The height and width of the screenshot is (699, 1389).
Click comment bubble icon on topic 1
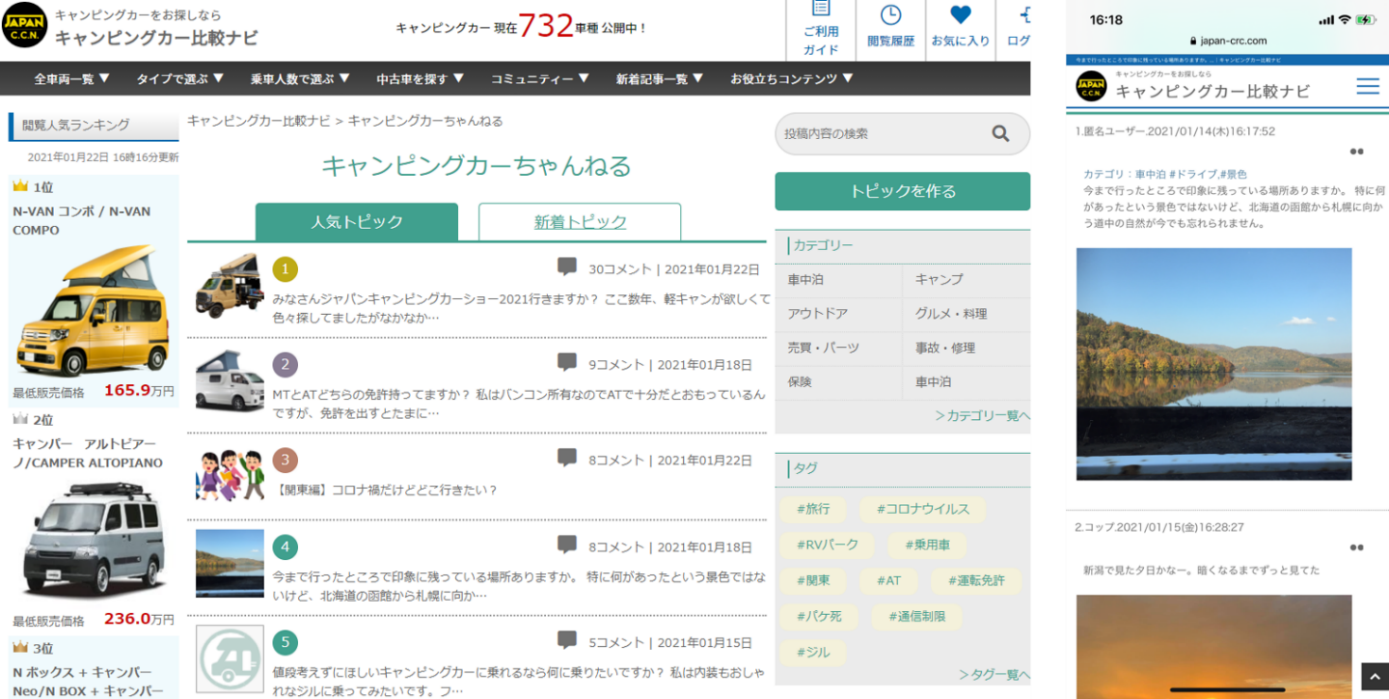[567, 267]
